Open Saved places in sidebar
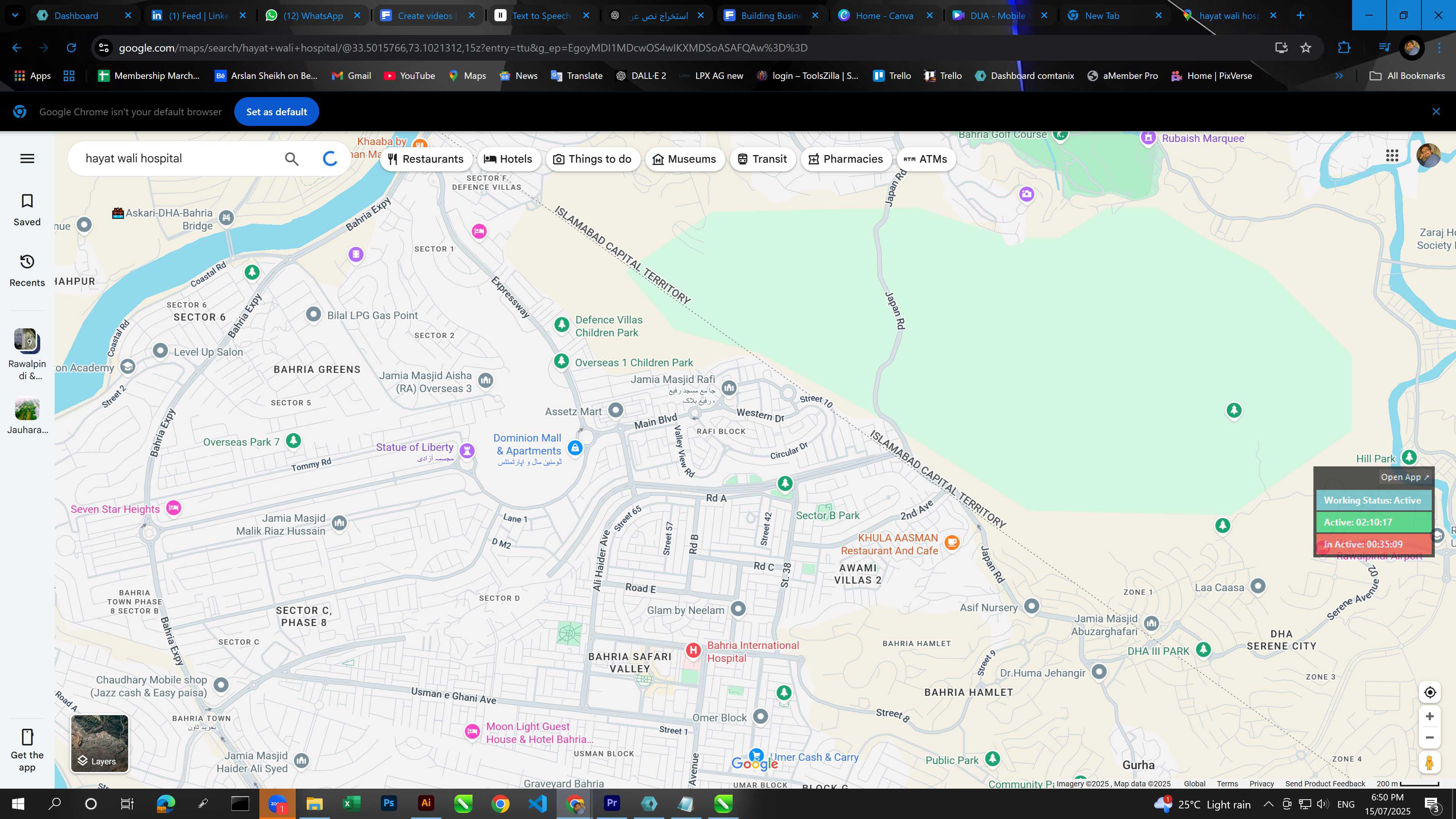 pyautogui.click(x=27, y=210)
